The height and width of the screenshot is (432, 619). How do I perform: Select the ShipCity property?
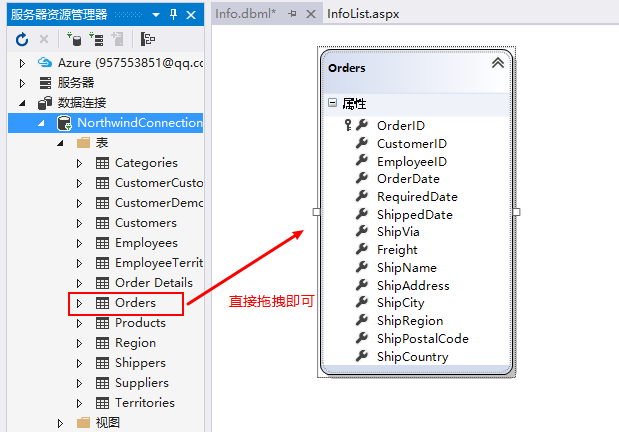click(x=401, y=303)
